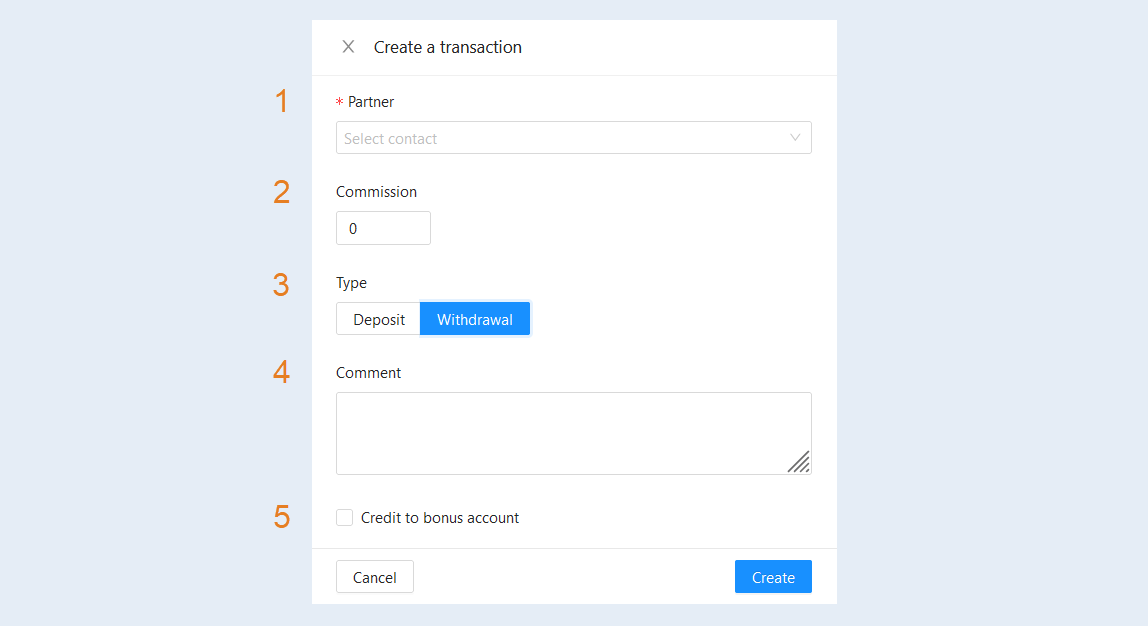Expand the Partner field chevron arrow

(794, 138)
